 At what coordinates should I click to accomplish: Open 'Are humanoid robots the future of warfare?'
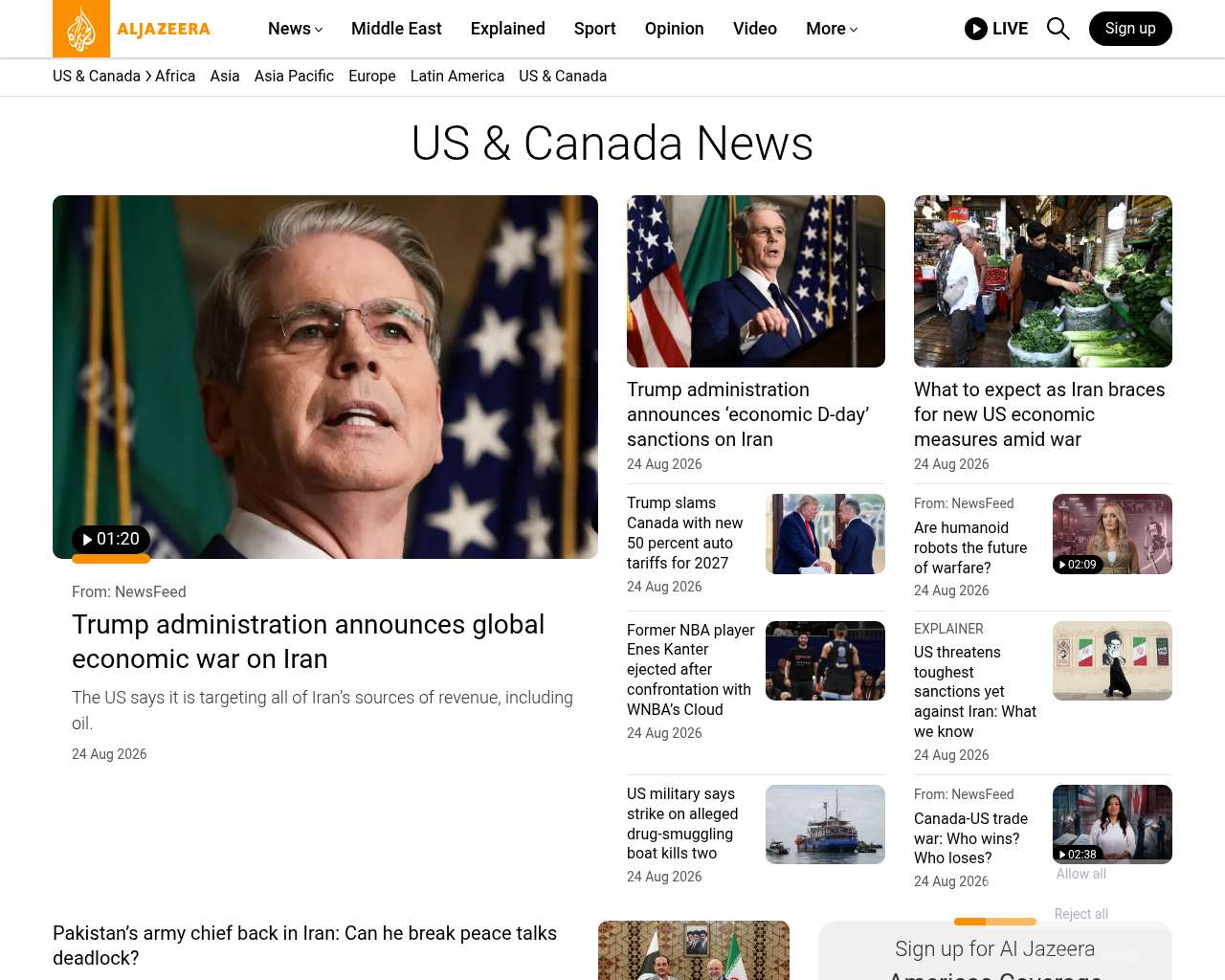(970, 547)
